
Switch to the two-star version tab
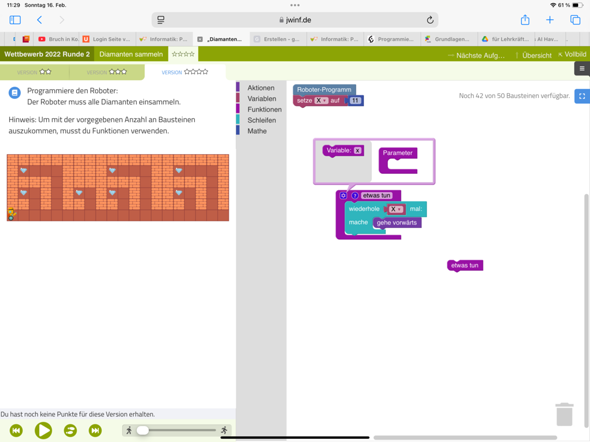point(34,72)
